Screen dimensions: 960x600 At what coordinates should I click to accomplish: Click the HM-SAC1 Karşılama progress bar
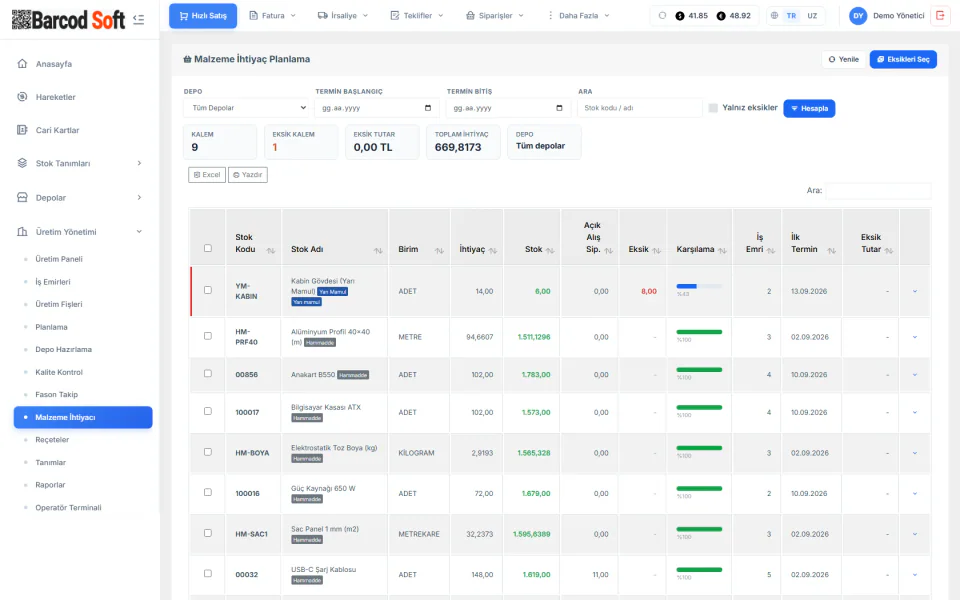tap(699, 529)
